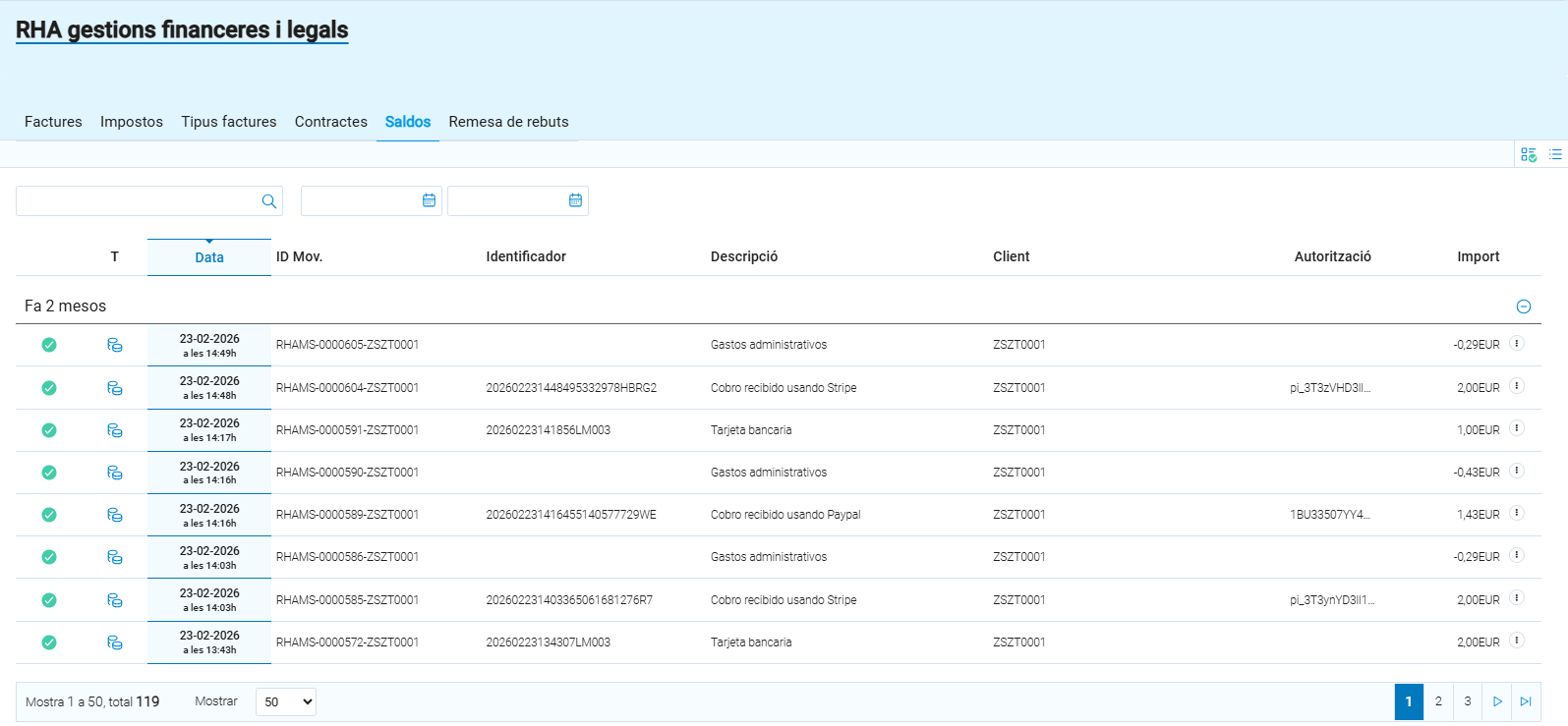This screenshot has width=1568, height=726.
Task: Jump to the last page of results
Action: click(x=1525, y=701)
